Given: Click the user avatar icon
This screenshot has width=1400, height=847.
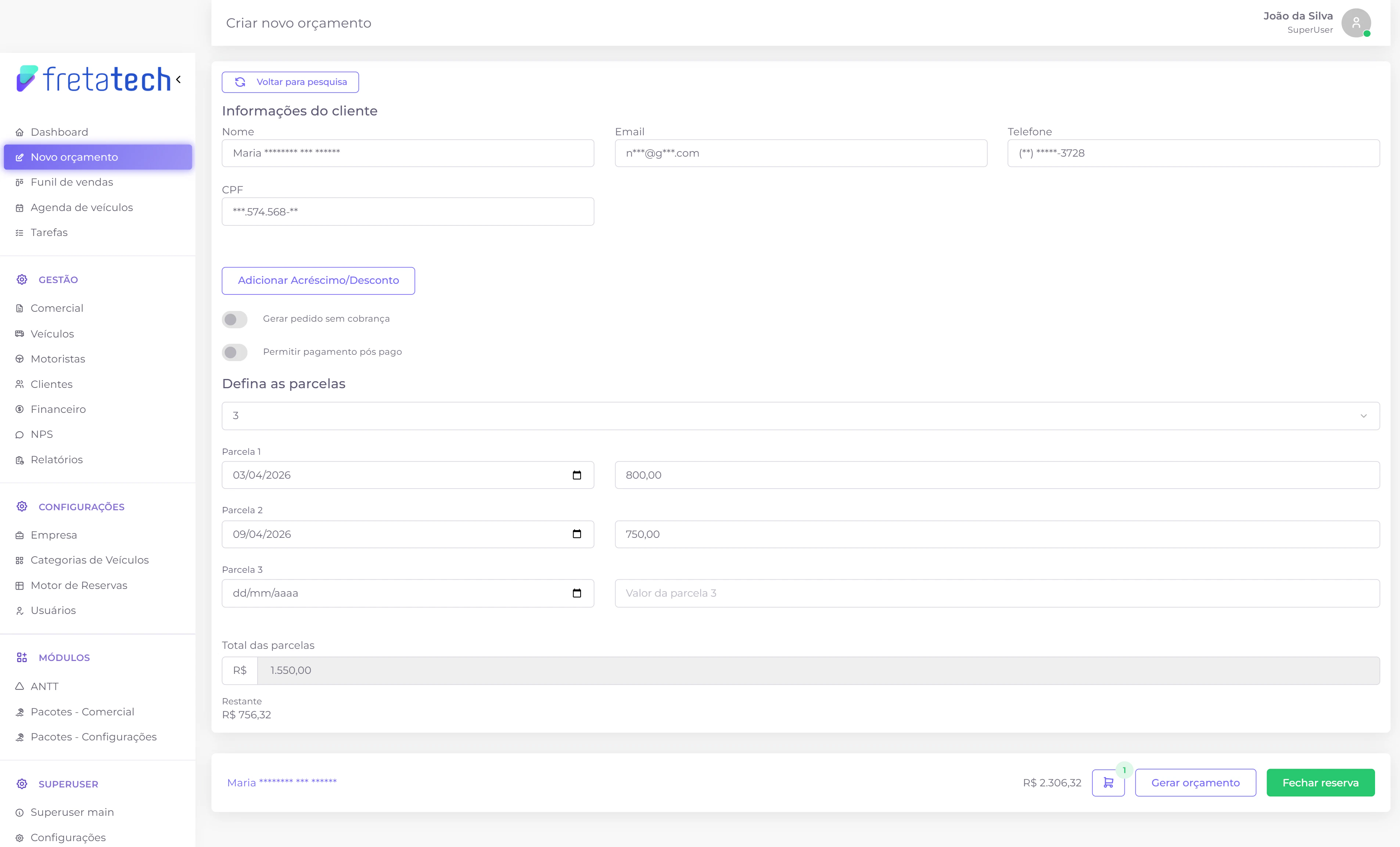Looking at the screenshot, I should click(1356, 23).
